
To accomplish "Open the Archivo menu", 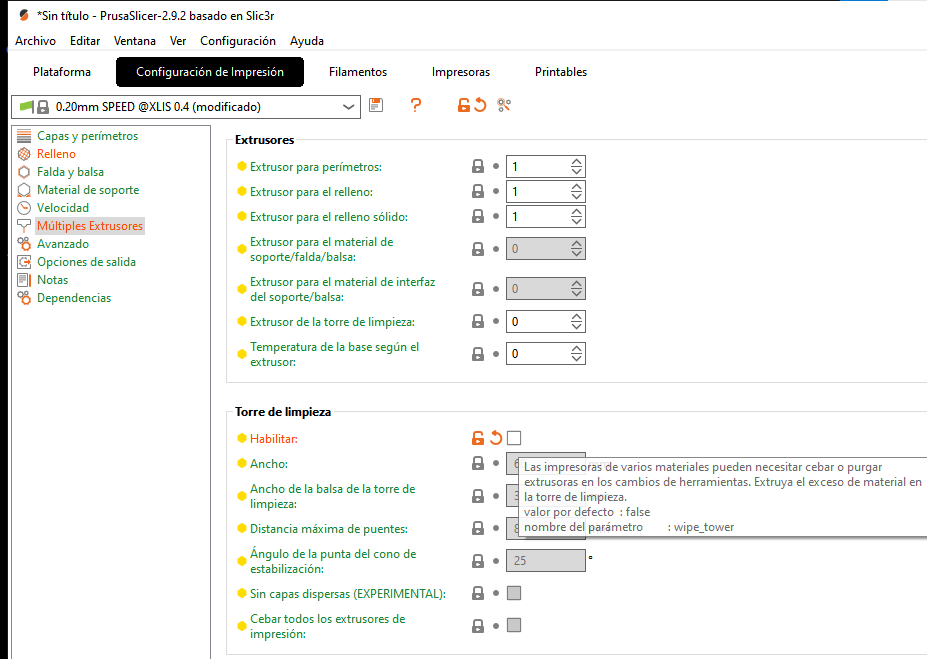I will point(35,41).
